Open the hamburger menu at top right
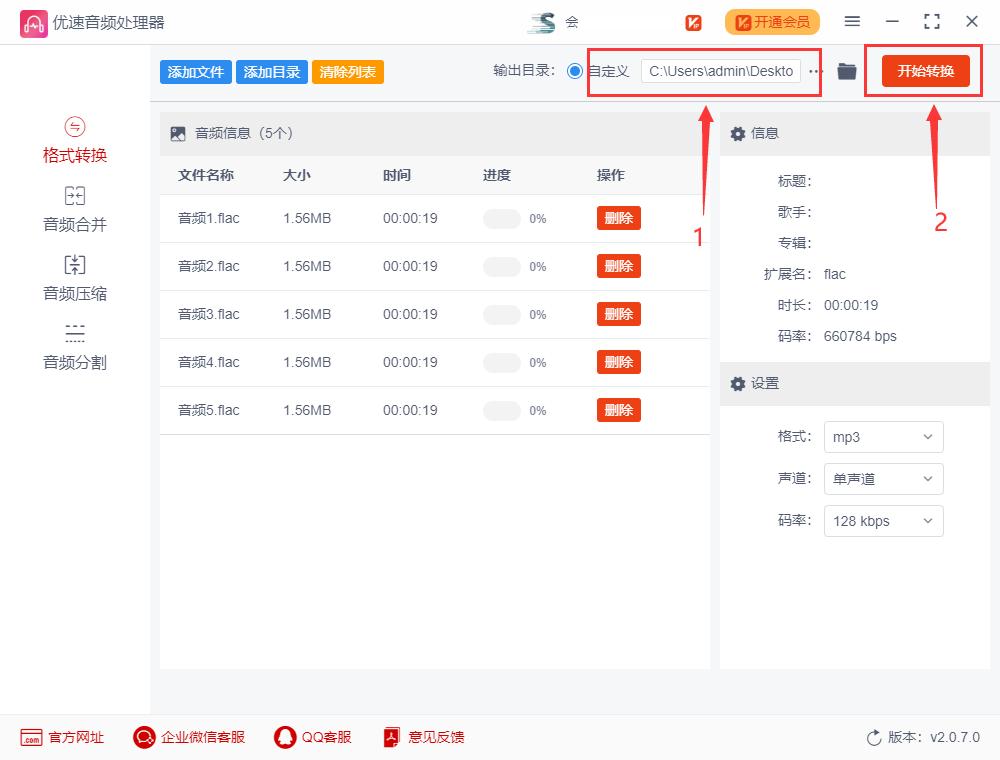Viewport: 1000px width, 760px height. click(x=852, y=21)
